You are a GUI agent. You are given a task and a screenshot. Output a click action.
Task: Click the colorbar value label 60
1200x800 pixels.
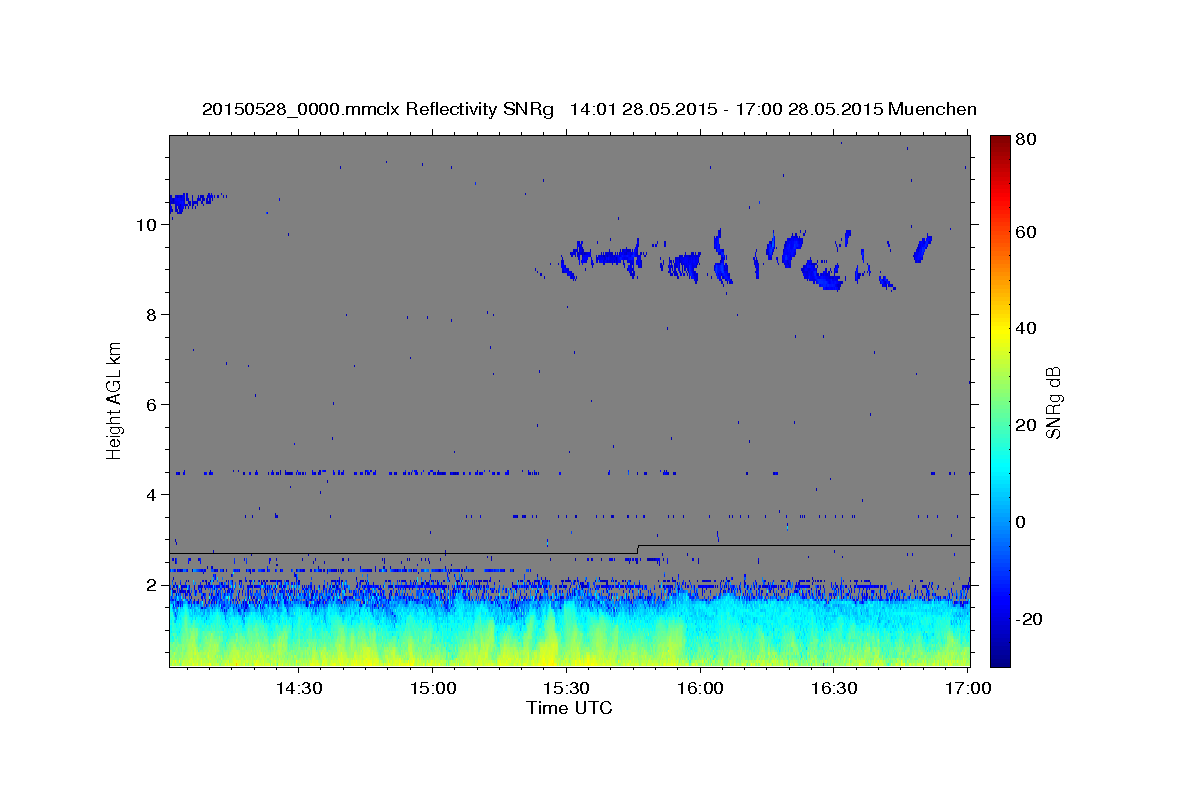[1028, 232]
